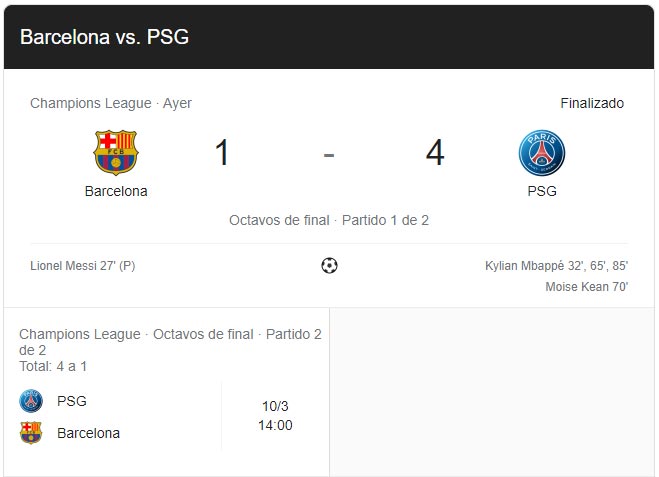Click the Barcelona team name under the crest
The width and height of the screenshot is (659, 477).
tap(116, 191)
